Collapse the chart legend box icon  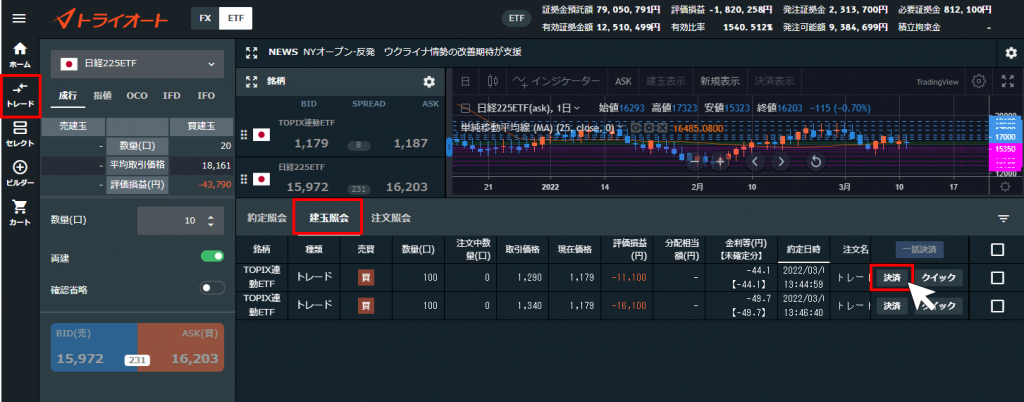[466, 108]
